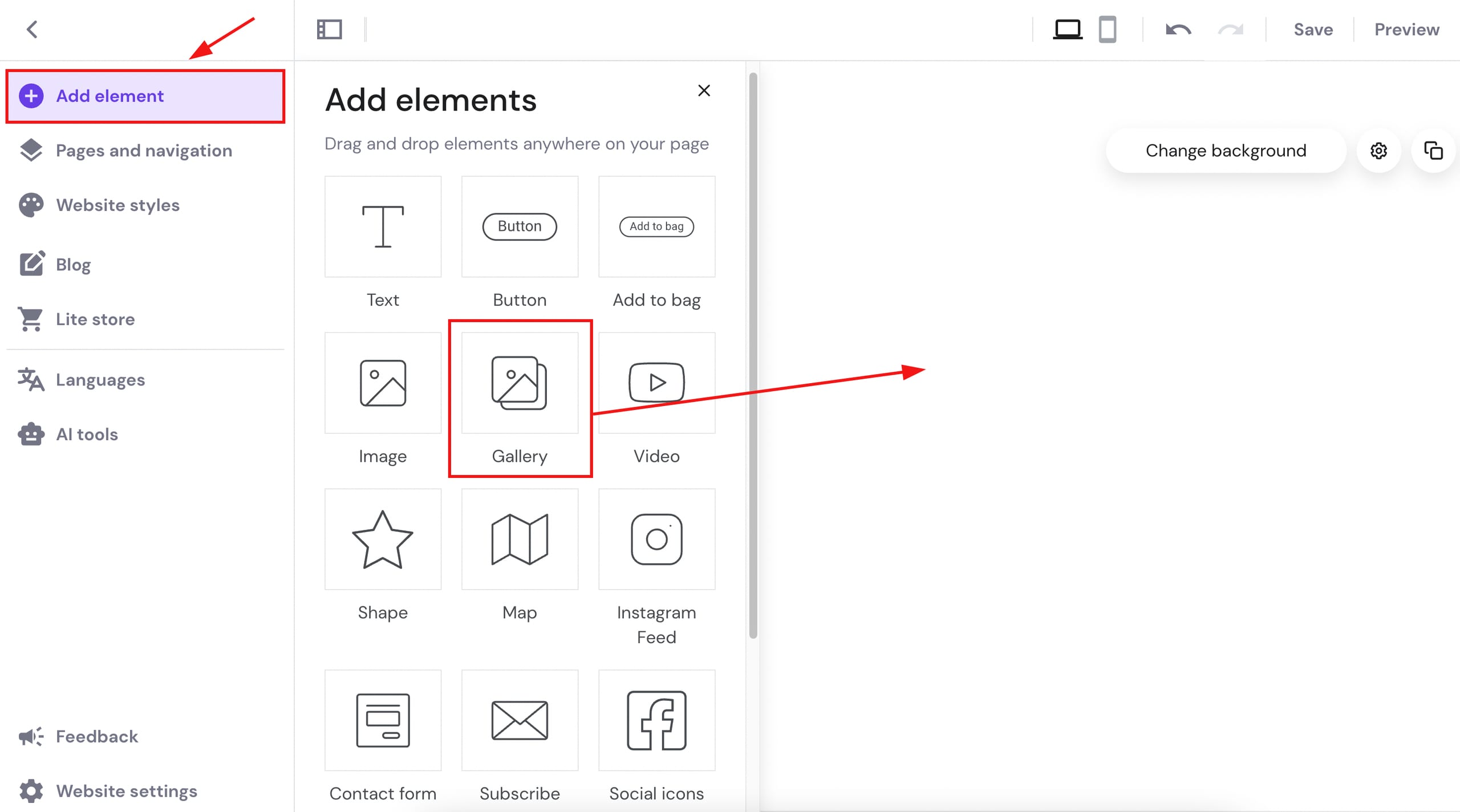Image resolution: width=1460 pixels, height=812 pixels.
Task: Click the redo arrow
Action: [1230, 30]
